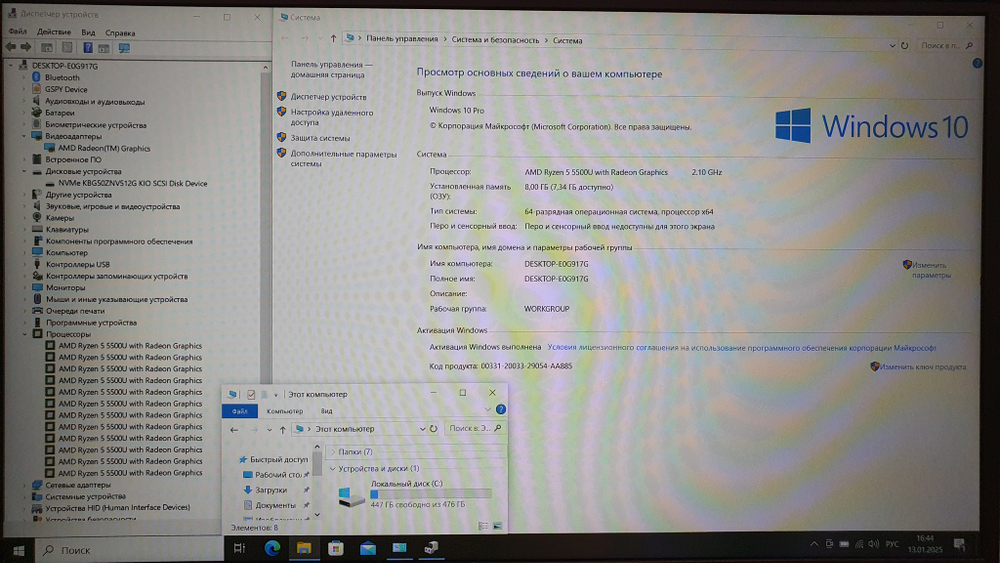Open Справка menu in Device Manager

pos(120,33)
